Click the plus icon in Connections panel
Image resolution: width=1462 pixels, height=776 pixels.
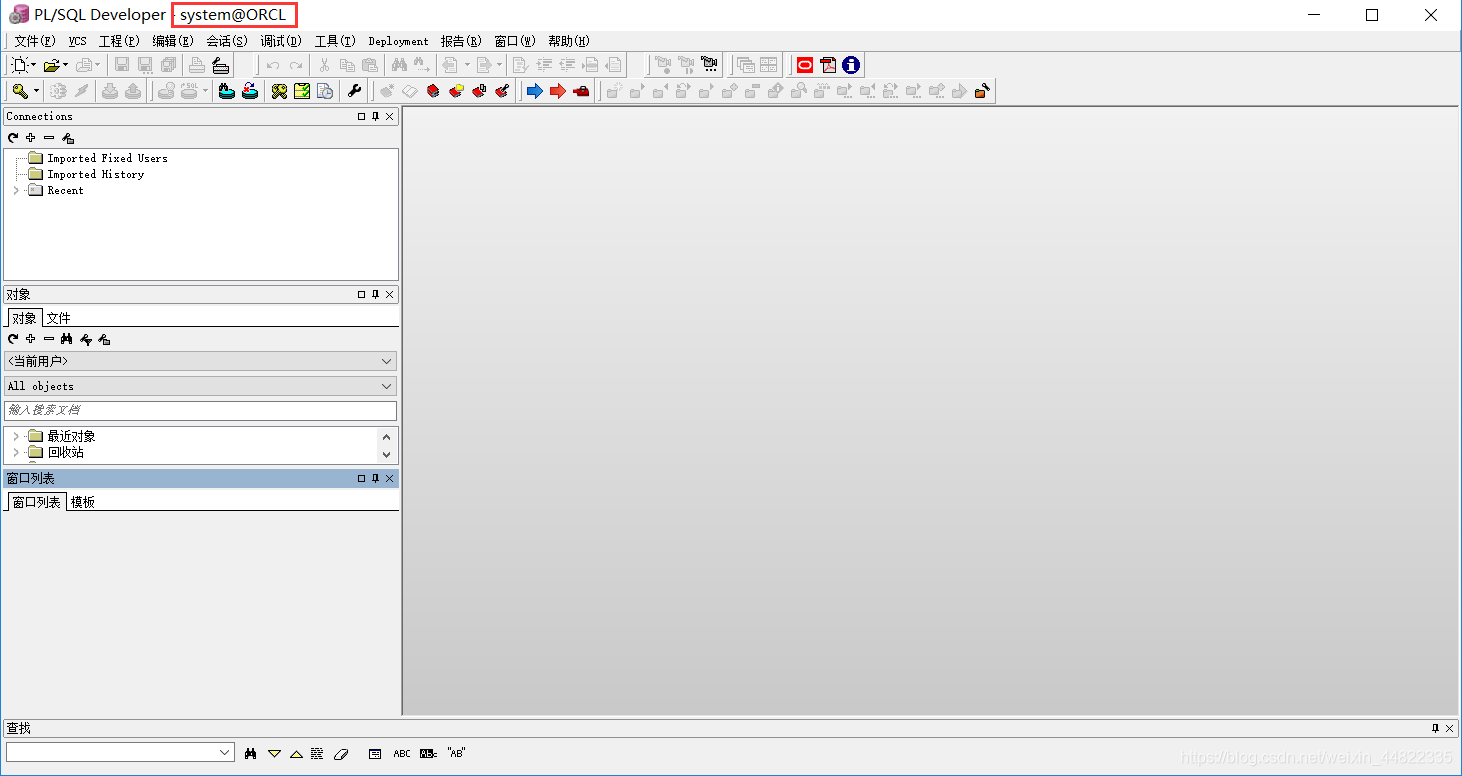31,138
